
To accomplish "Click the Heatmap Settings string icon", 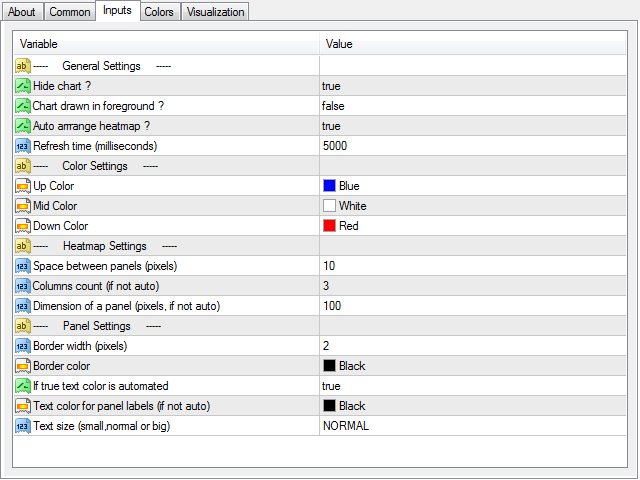I will (x=23, y=246).
